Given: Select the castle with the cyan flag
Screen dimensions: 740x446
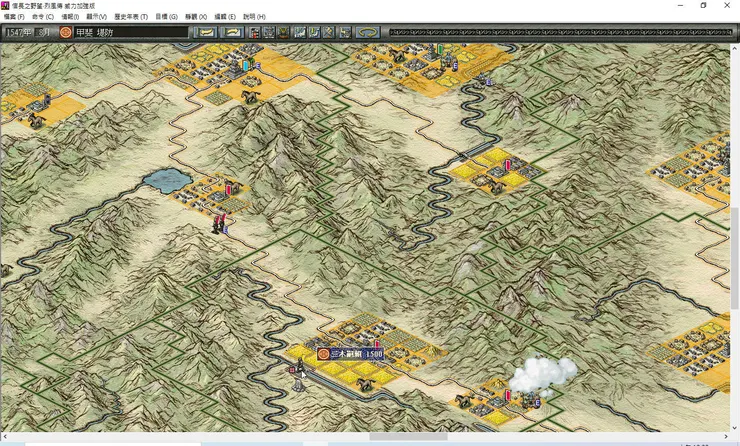Looking at the screenshot, I should click(x=237, y=70).
